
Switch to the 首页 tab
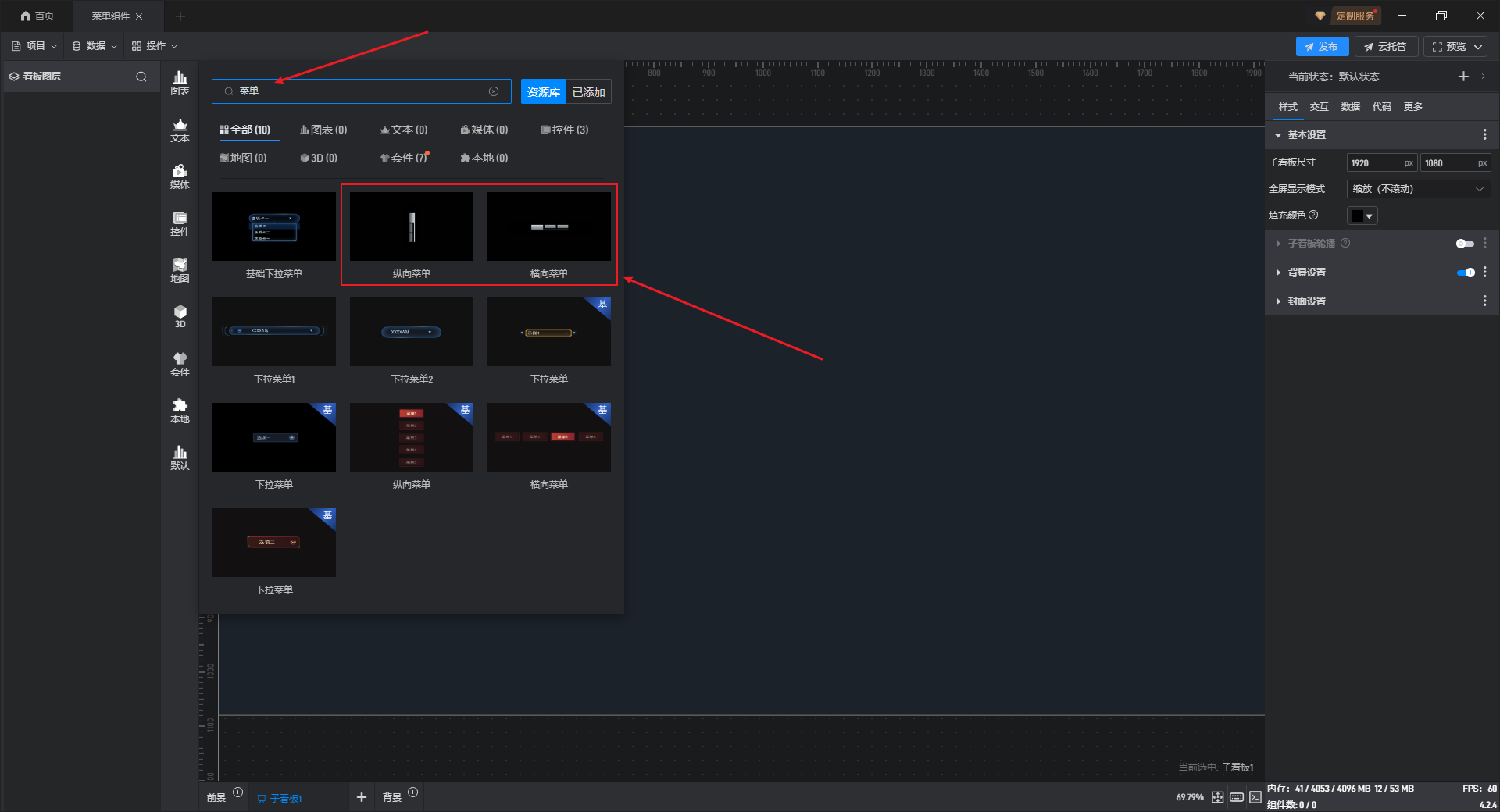coord(37,16)
